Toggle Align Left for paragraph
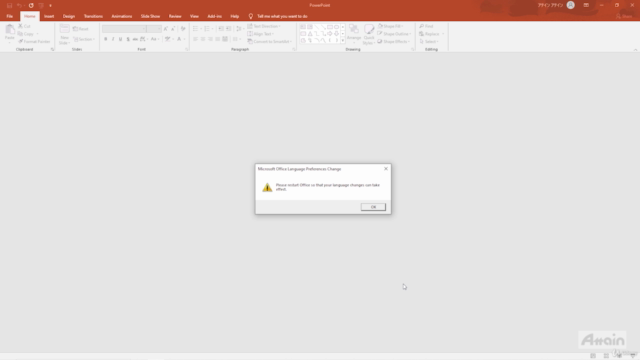 (x=195, y=39)
